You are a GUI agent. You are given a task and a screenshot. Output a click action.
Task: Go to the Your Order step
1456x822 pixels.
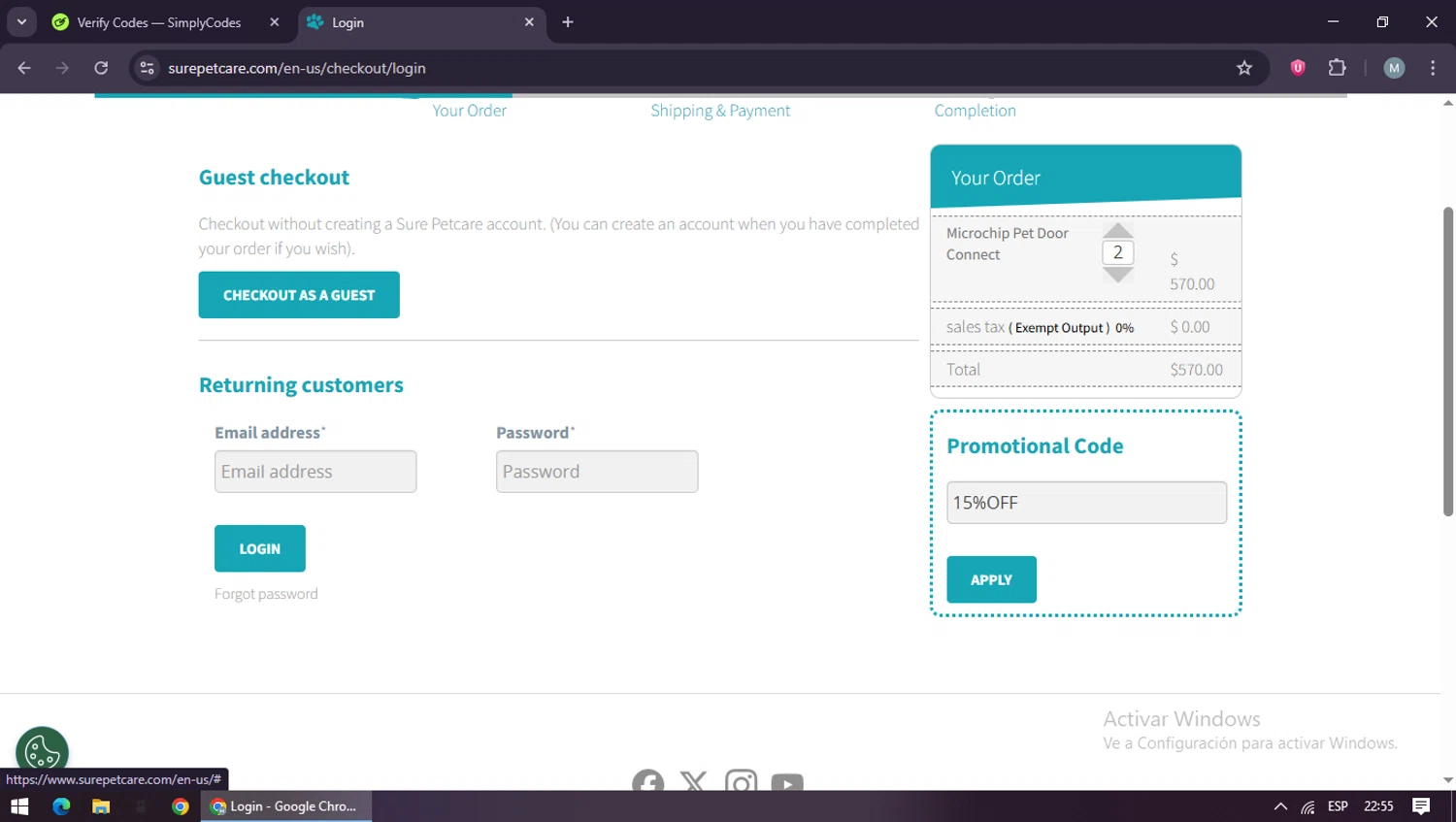point(469,111)
